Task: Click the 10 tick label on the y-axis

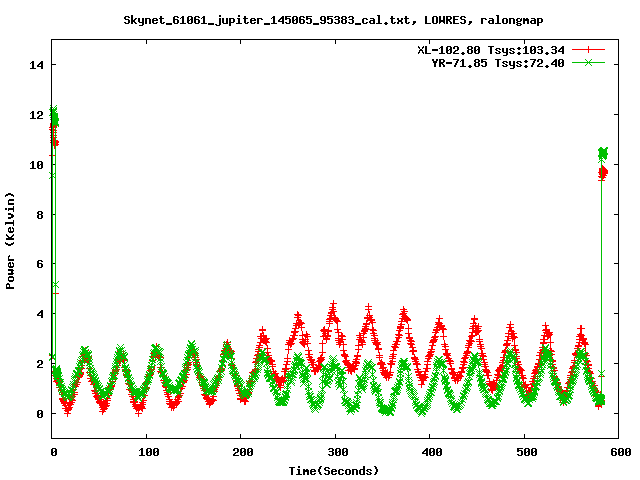Action: coord(36,164)
